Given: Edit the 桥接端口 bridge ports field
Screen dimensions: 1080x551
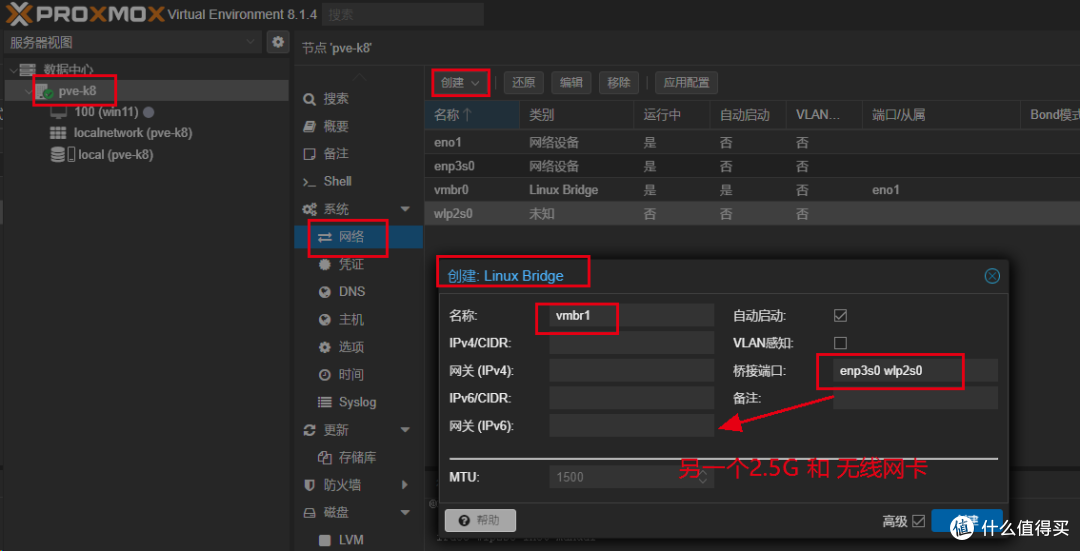Looking at the screenshot, I should 915,371.
